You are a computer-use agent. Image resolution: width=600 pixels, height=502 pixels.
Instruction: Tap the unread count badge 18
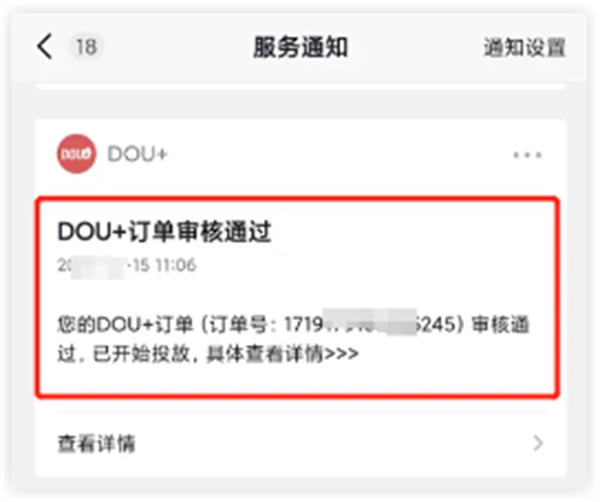(86, 47)
